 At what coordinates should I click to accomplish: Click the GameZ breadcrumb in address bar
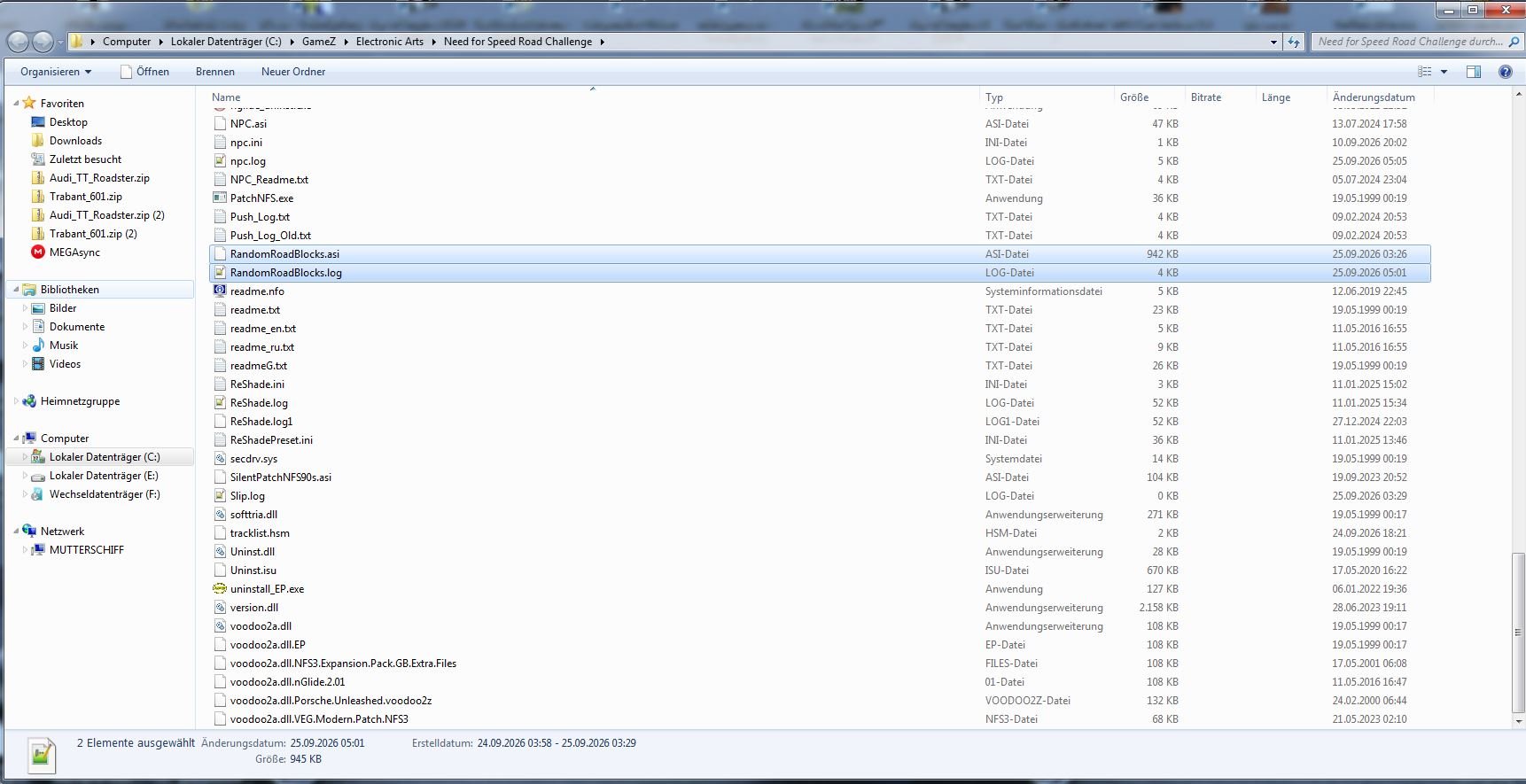(x=319, y=42)
